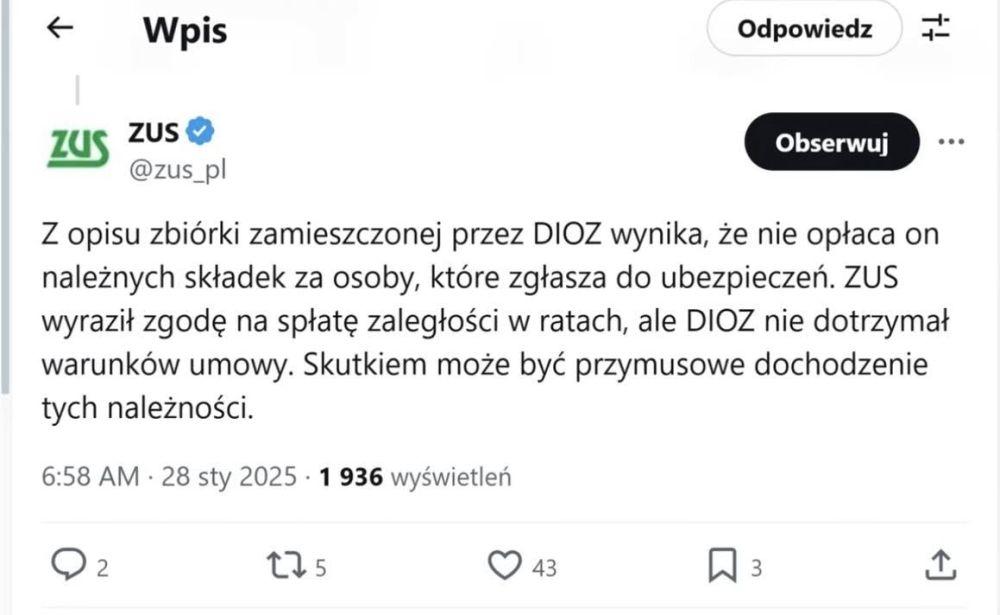Click the ZUS display name

pos(153,131)
